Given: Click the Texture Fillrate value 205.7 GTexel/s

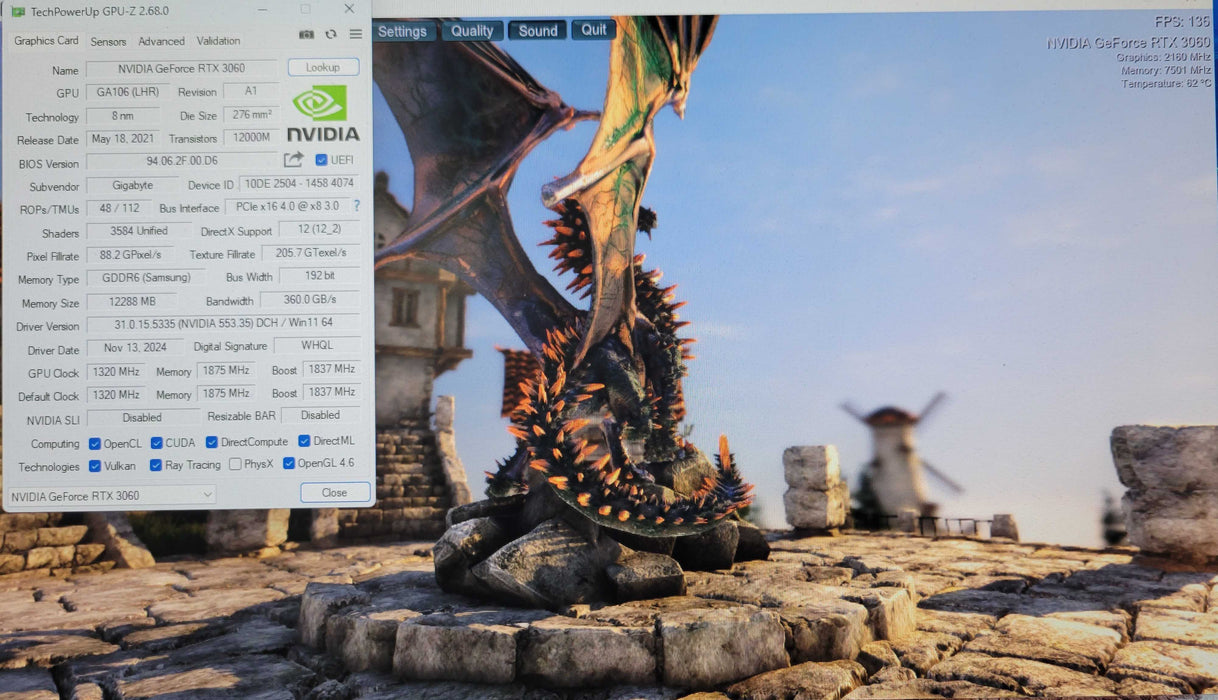Looking at the screenshot, I should (311, 253).
